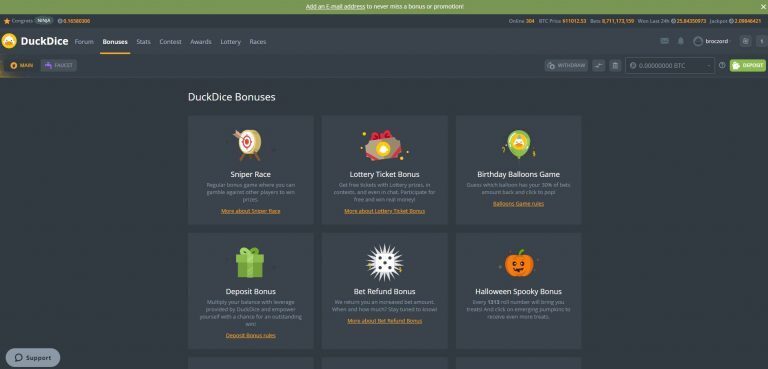Screen dimensions: 768x369
Task: Click the transfer arrows icon beside Withdraw
Action: click(x=599, y=66)
